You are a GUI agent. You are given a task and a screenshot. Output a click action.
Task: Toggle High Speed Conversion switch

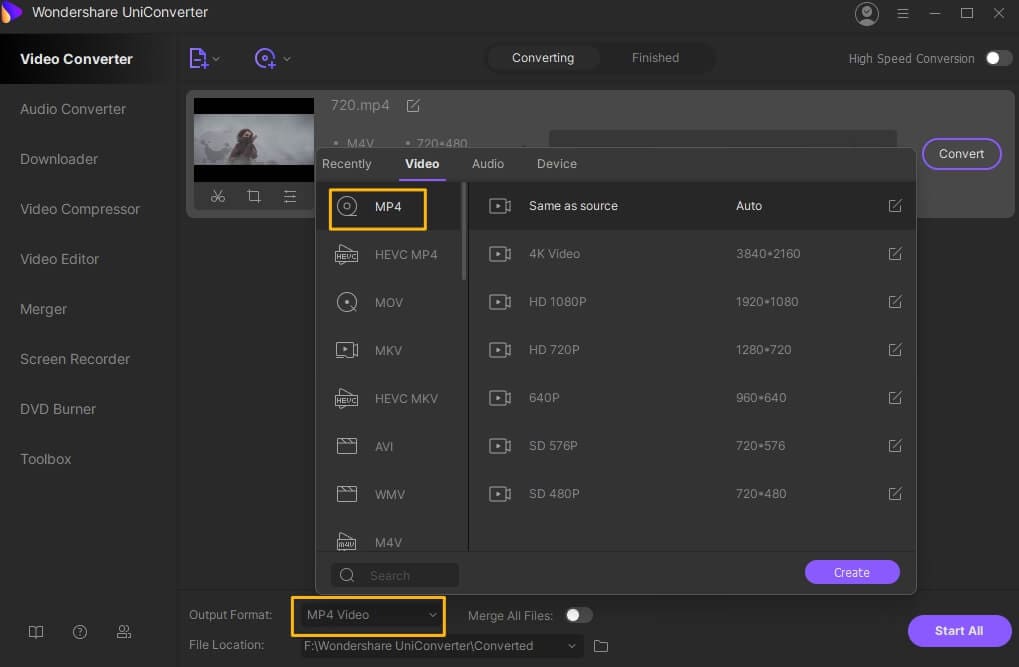(x=998, y=59)
